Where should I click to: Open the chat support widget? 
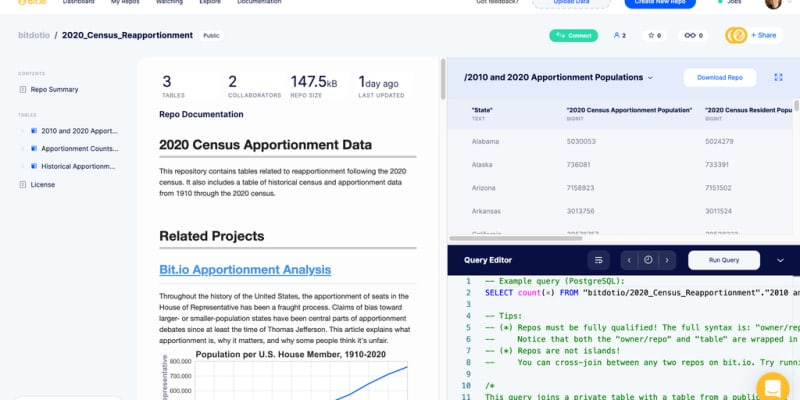point(772,387)
